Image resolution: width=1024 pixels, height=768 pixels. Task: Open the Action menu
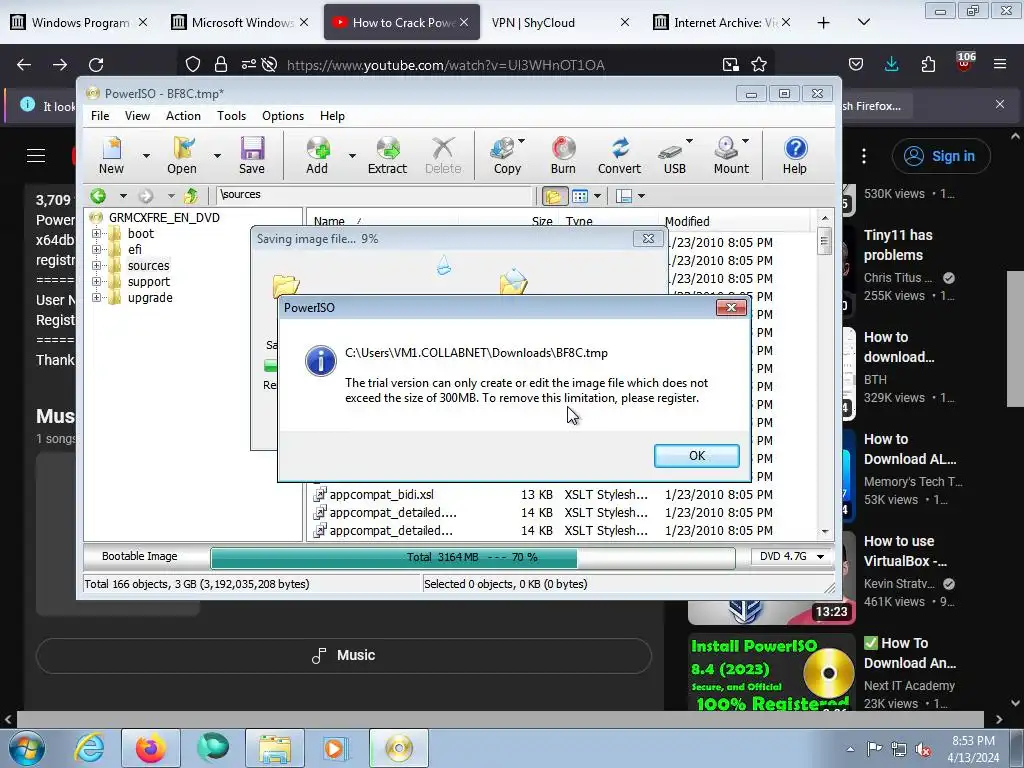pyautogui.click(x=183, y=116)
